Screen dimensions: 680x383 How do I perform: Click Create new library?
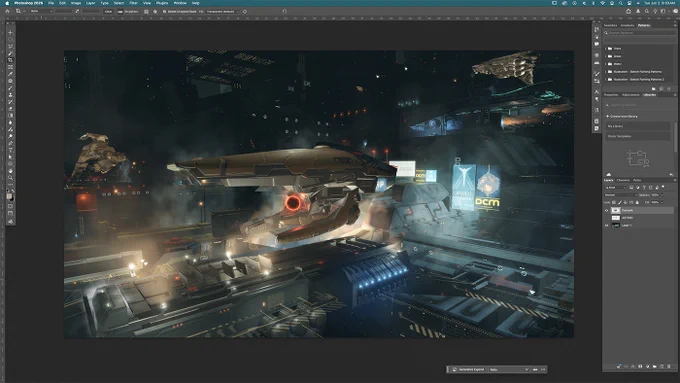coord(623,116)
